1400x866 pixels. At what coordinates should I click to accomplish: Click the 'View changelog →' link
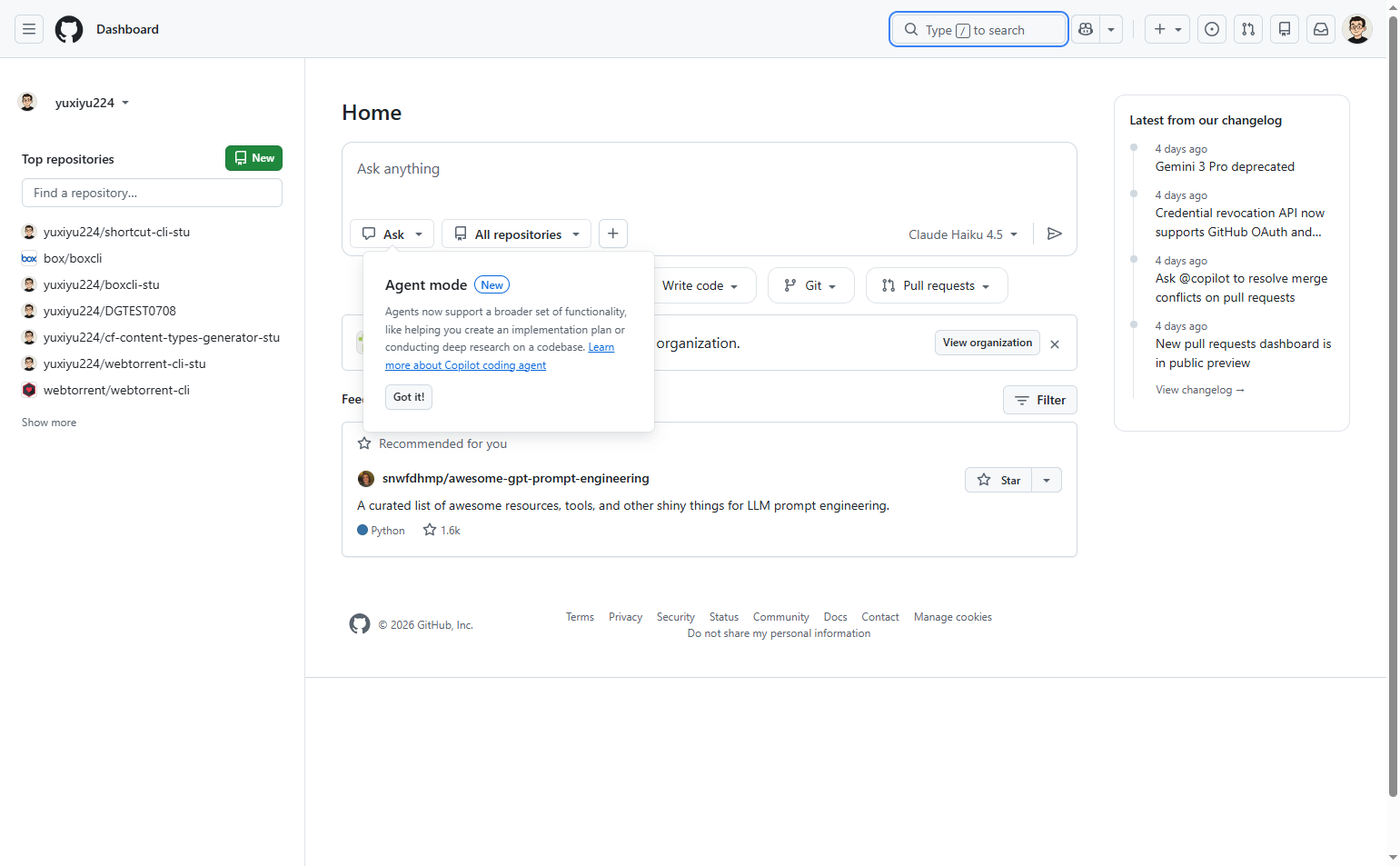[x=1200, y=390]
